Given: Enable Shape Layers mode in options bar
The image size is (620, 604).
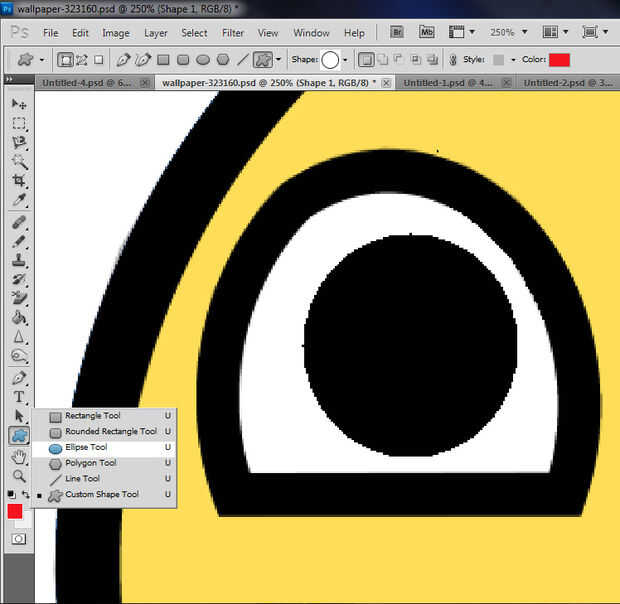Looking at the screenshot, I should coord(65,60).
